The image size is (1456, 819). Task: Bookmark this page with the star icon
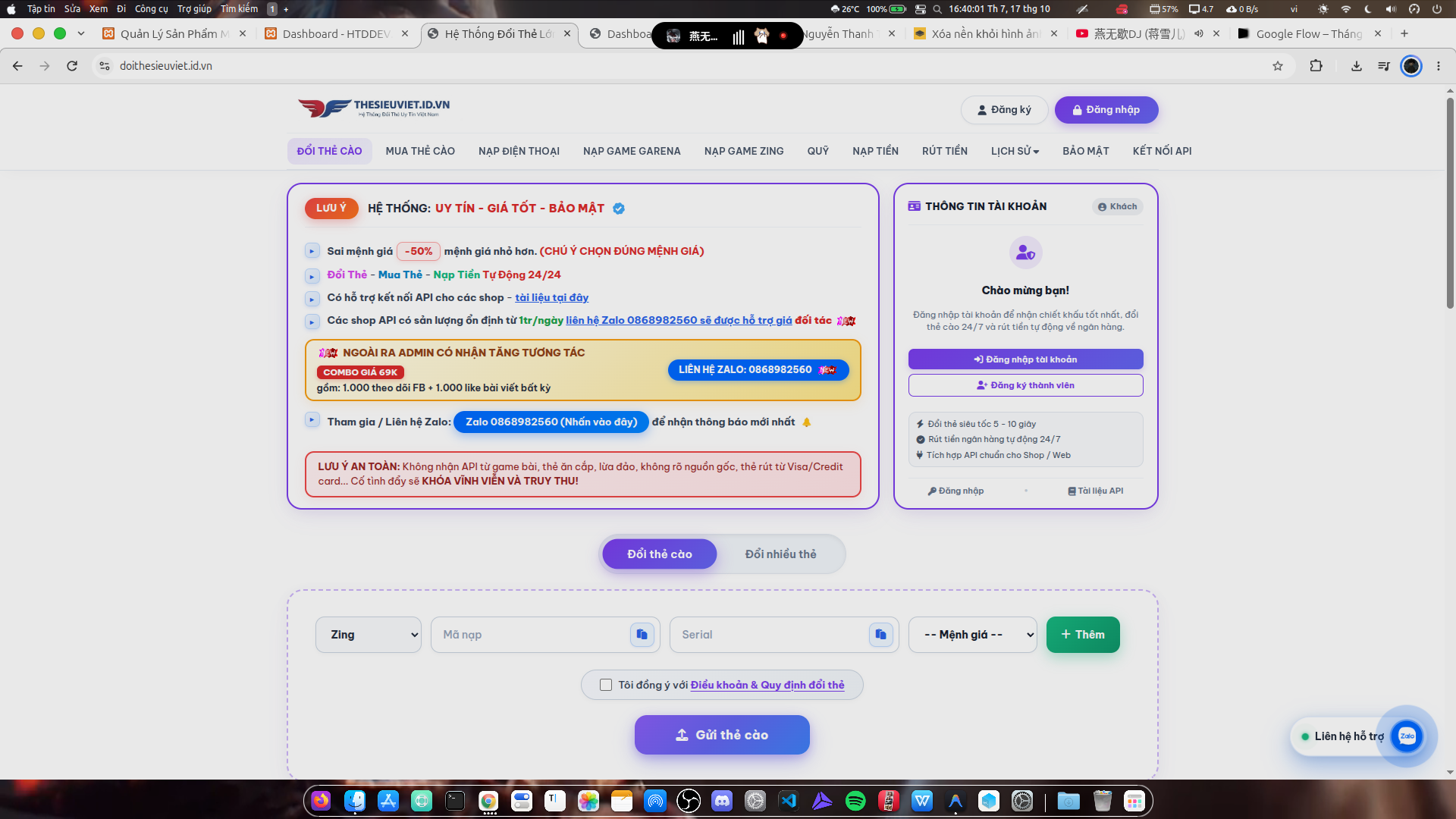point(1278,66)
